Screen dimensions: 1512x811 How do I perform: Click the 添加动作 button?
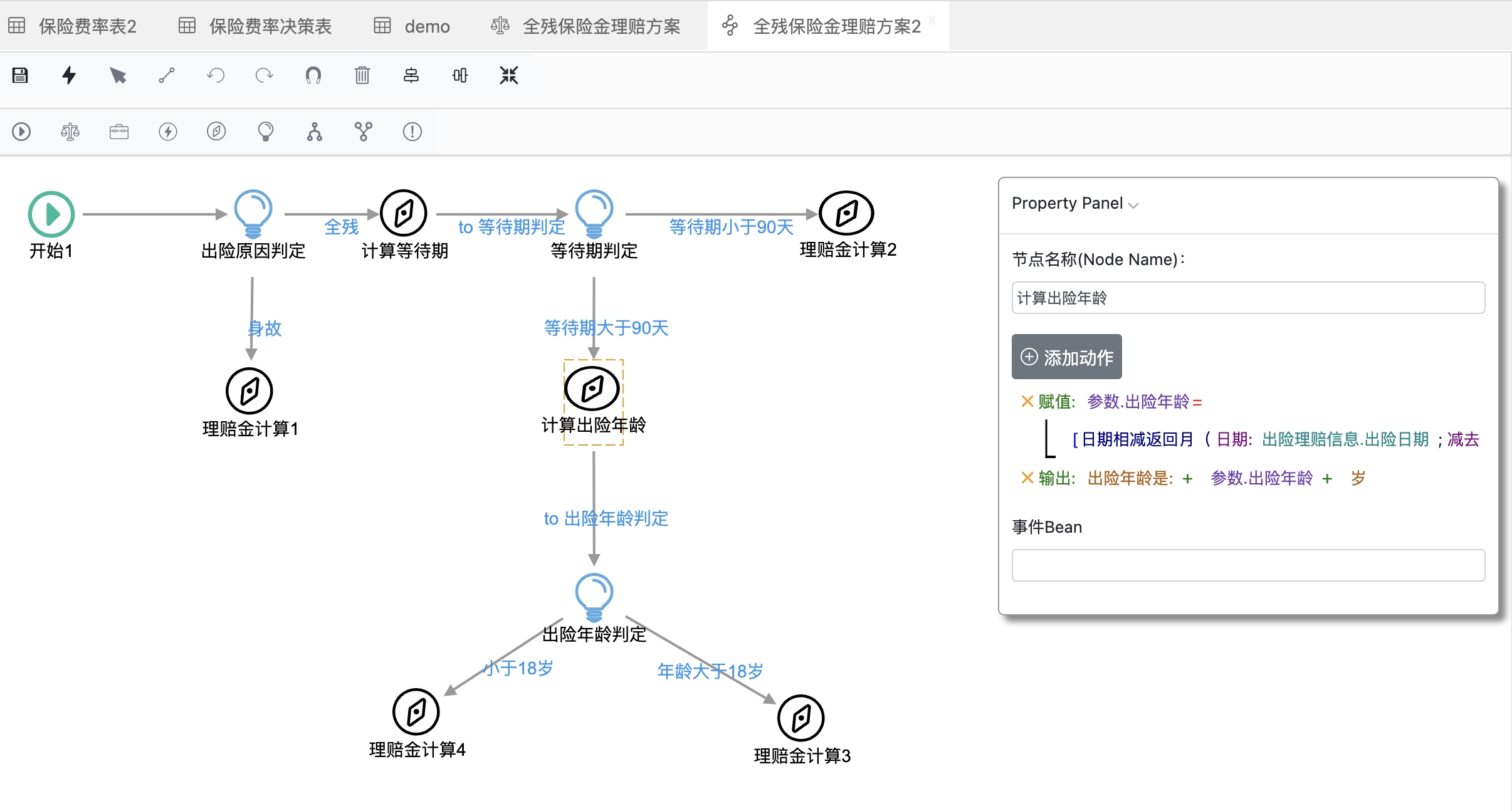pyautogui.click(x=1066, y=357)
